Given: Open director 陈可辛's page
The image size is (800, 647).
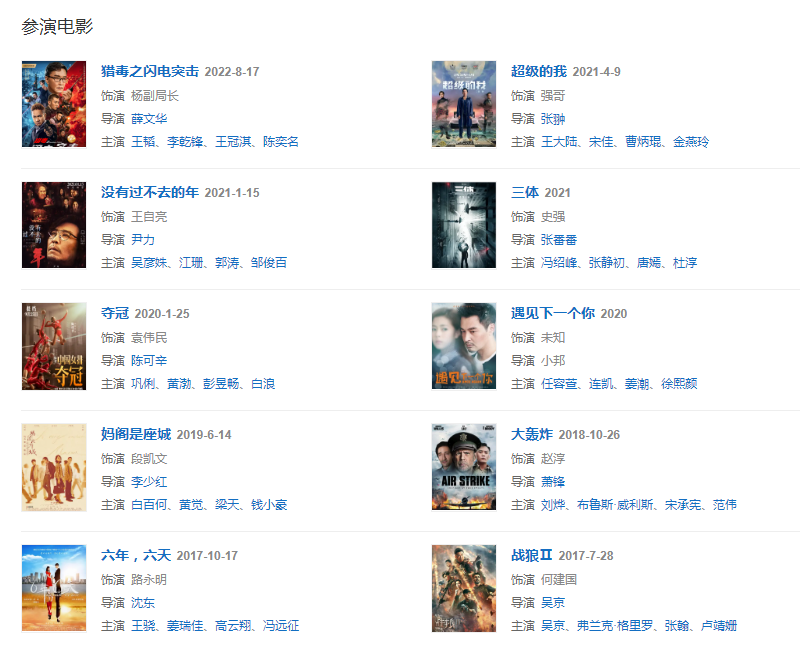Looking at the screenshot, I should 149,361.
